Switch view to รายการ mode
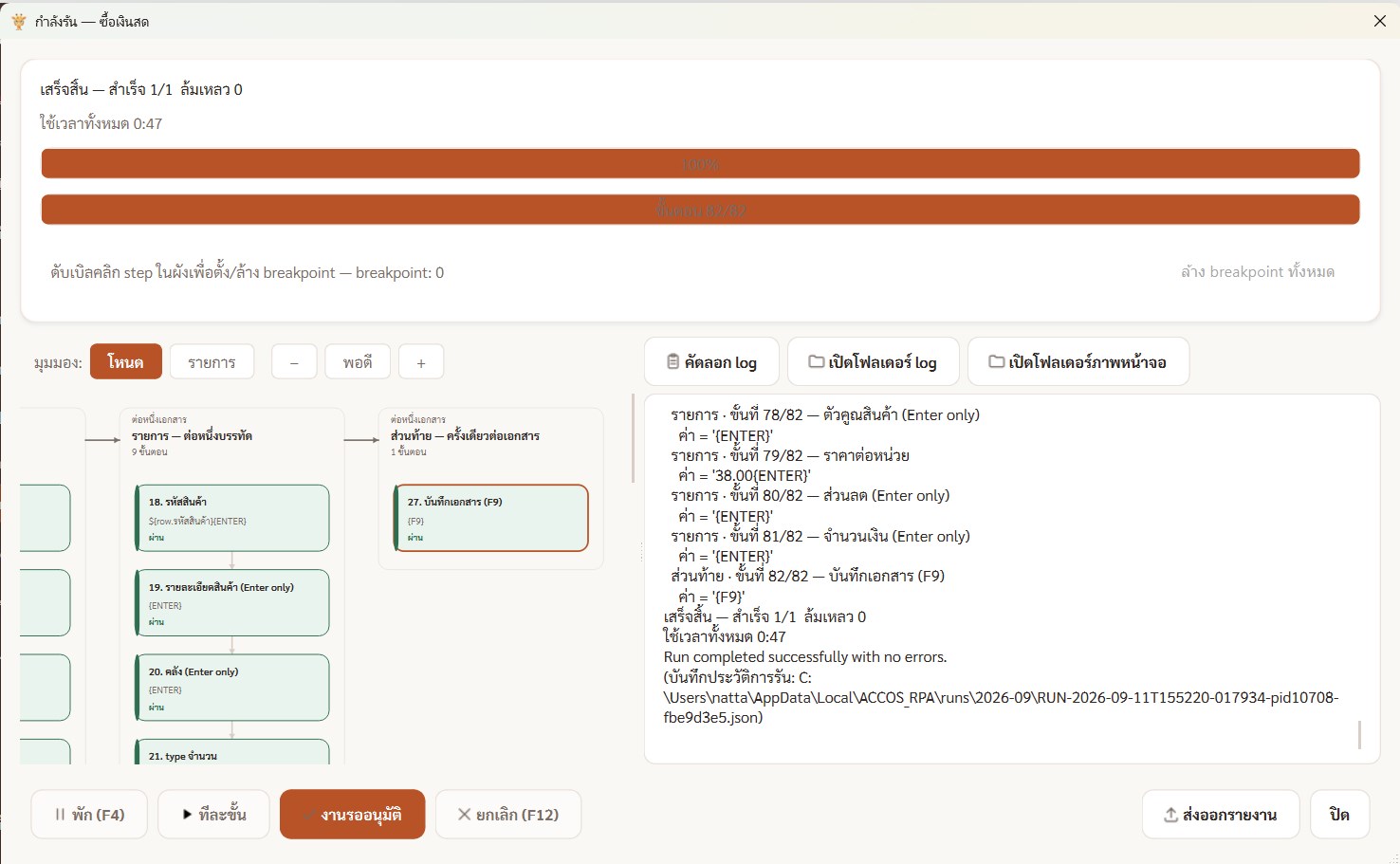 (x=212, y=361)
